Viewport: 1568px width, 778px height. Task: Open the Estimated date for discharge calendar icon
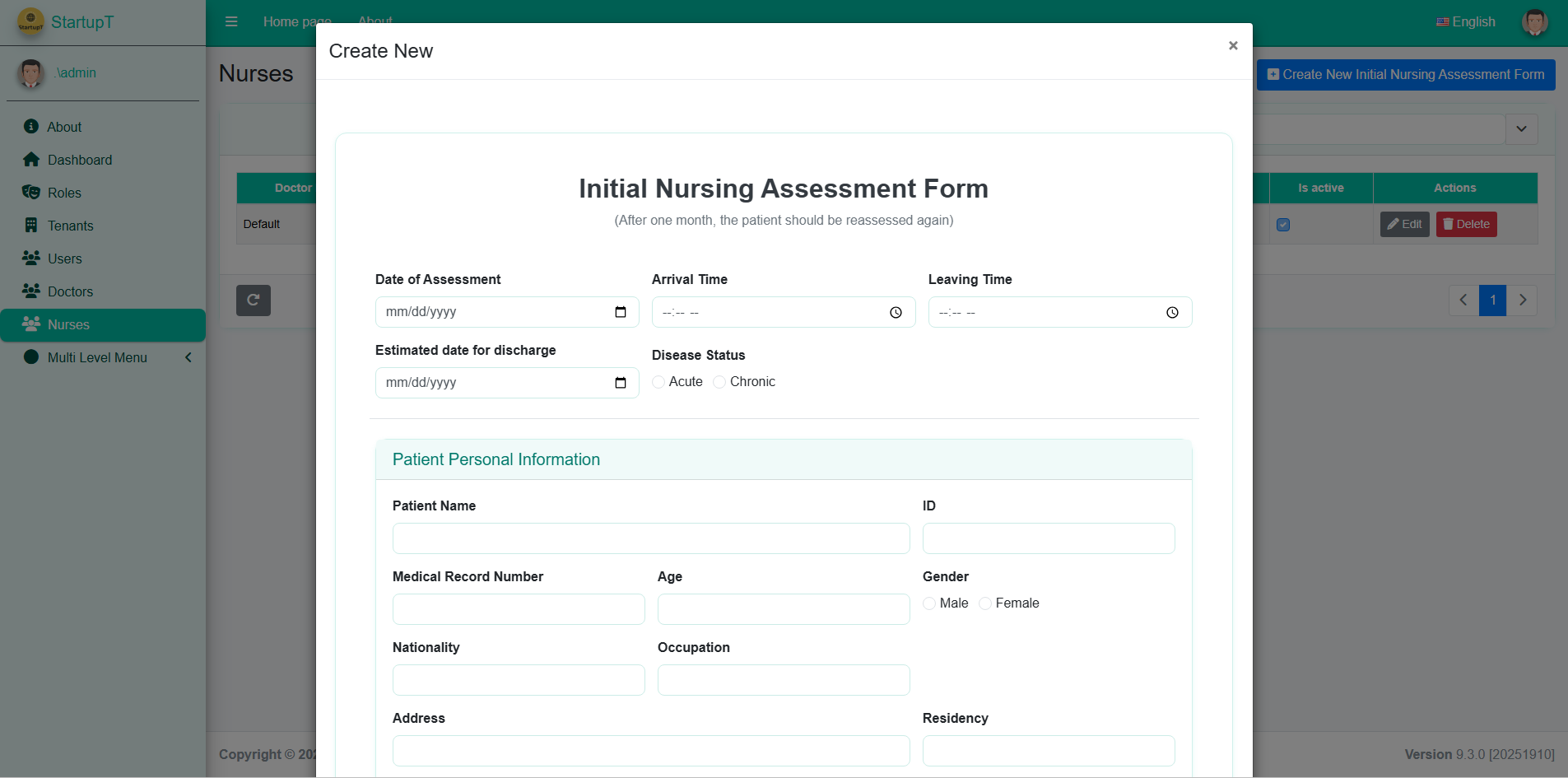point(621,383)
